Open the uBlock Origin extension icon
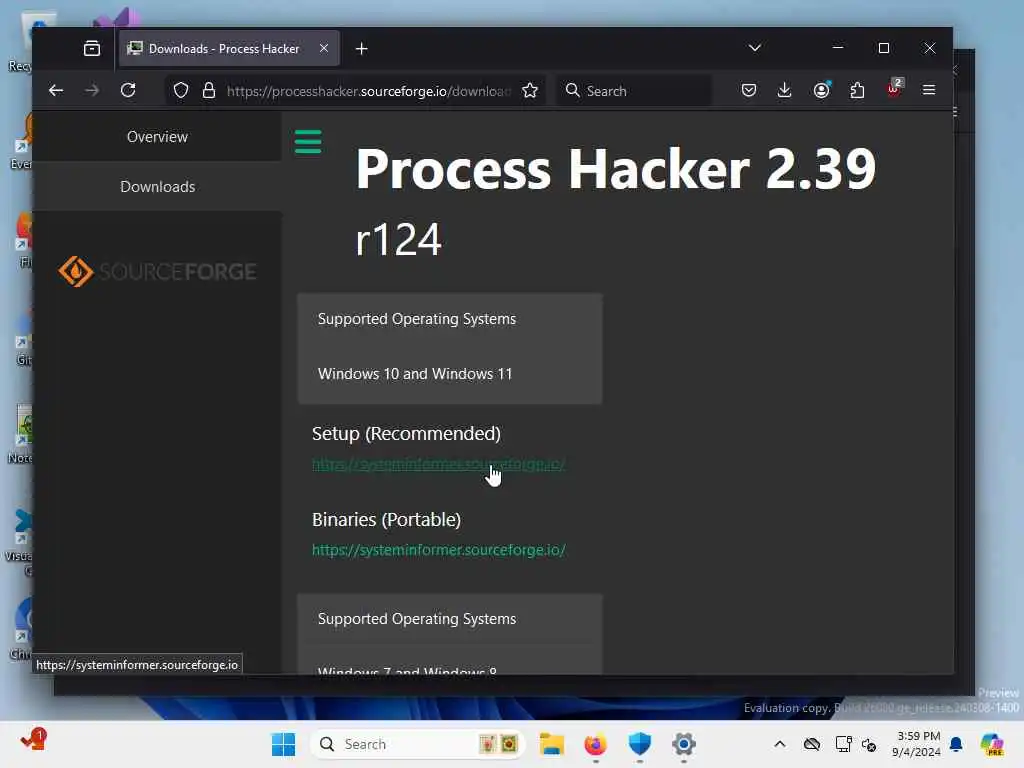The width and height of the screenshot is (1024, 768). (894, 89)
